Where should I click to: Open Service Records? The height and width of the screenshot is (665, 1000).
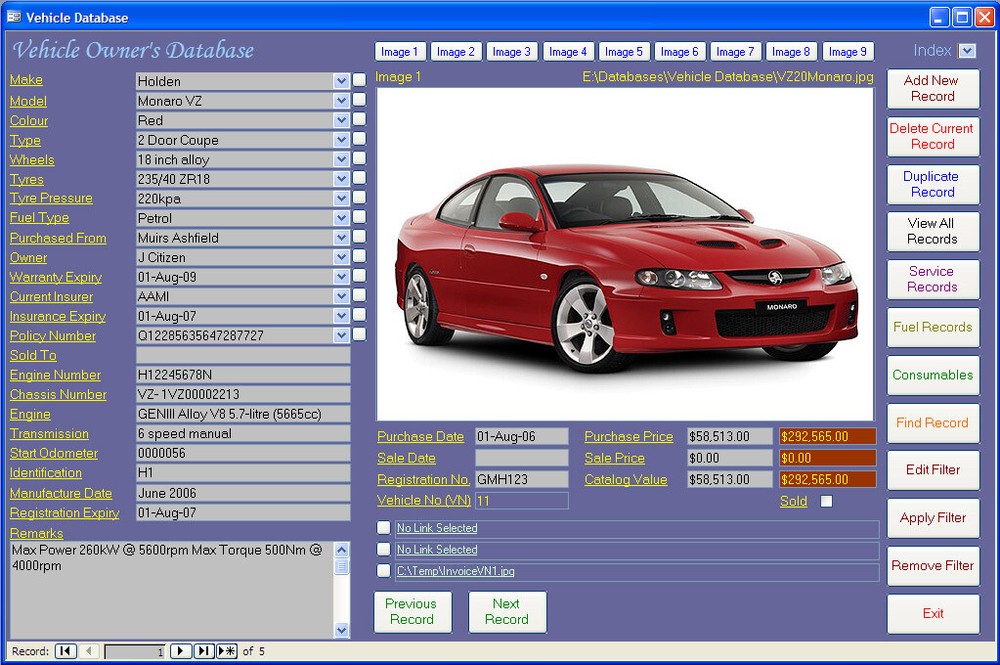[x=932, y=279]
